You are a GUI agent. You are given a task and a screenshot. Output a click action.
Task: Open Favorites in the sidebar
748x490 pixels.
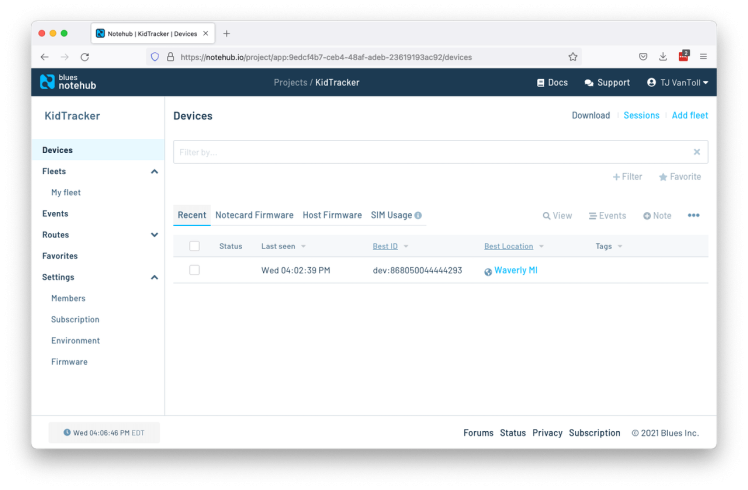click(x=60, y=256)
